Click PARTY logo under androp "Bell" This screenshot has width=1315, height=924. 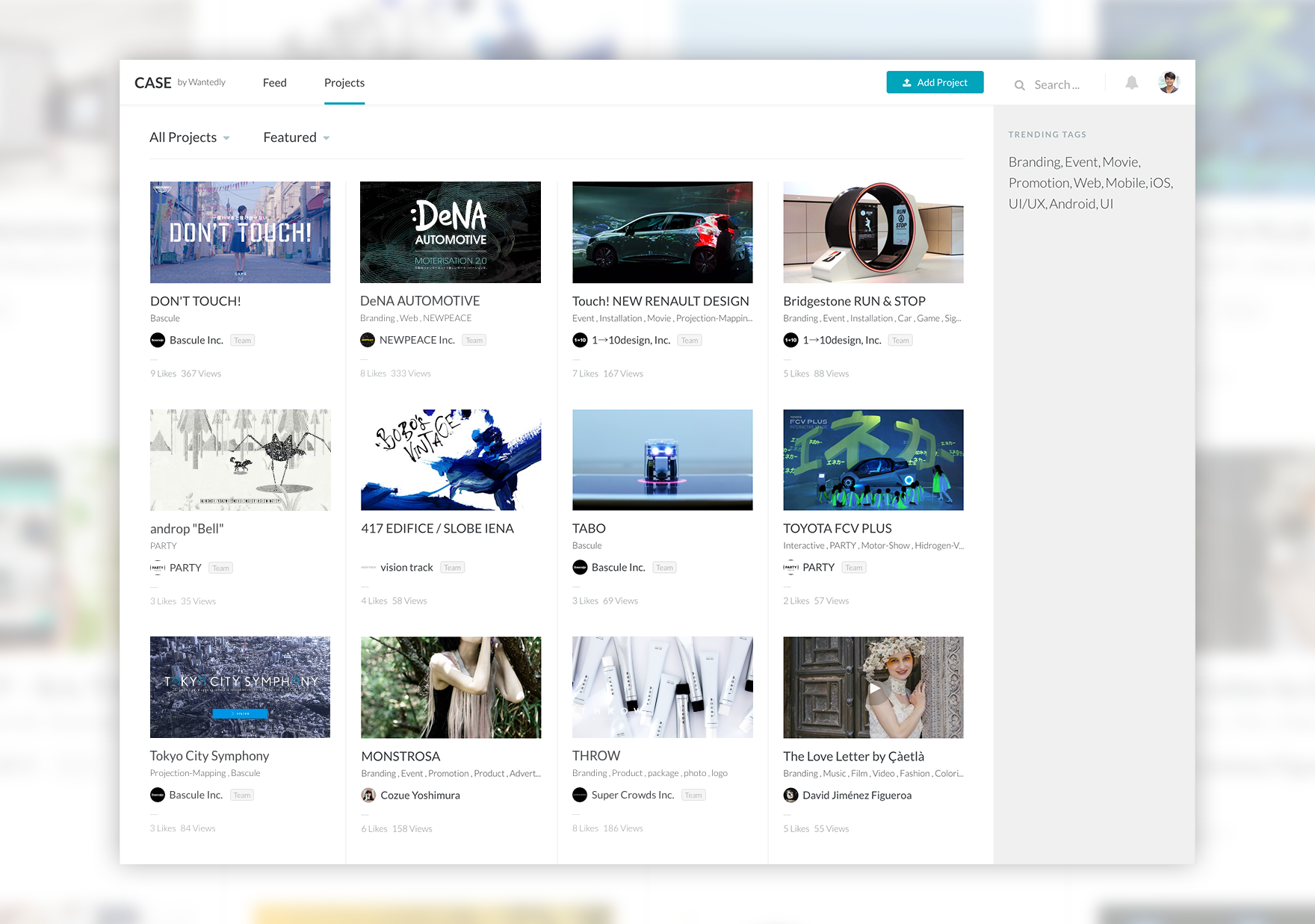(158, 568)
